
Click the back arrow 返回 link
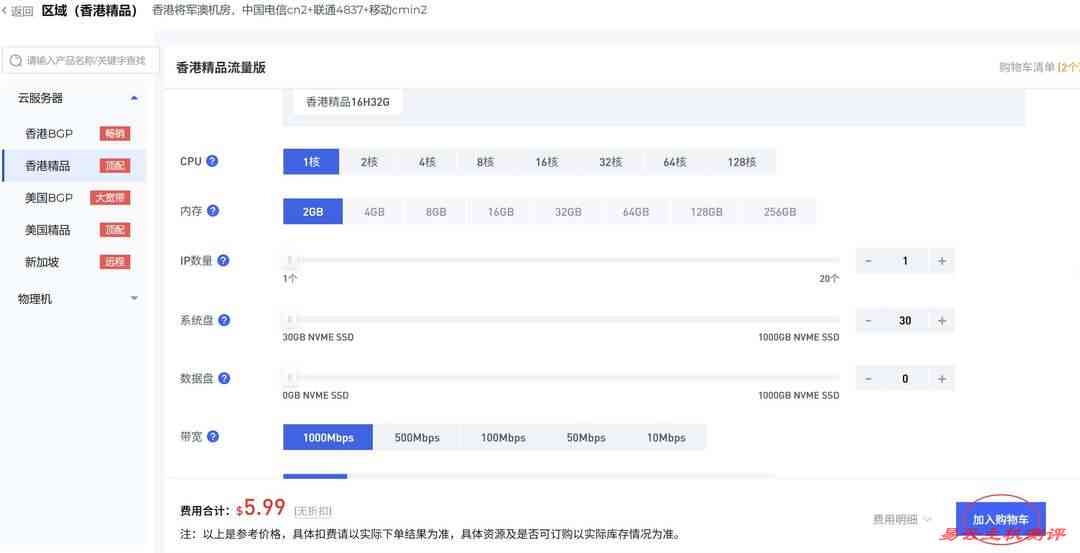click(17, 12)
